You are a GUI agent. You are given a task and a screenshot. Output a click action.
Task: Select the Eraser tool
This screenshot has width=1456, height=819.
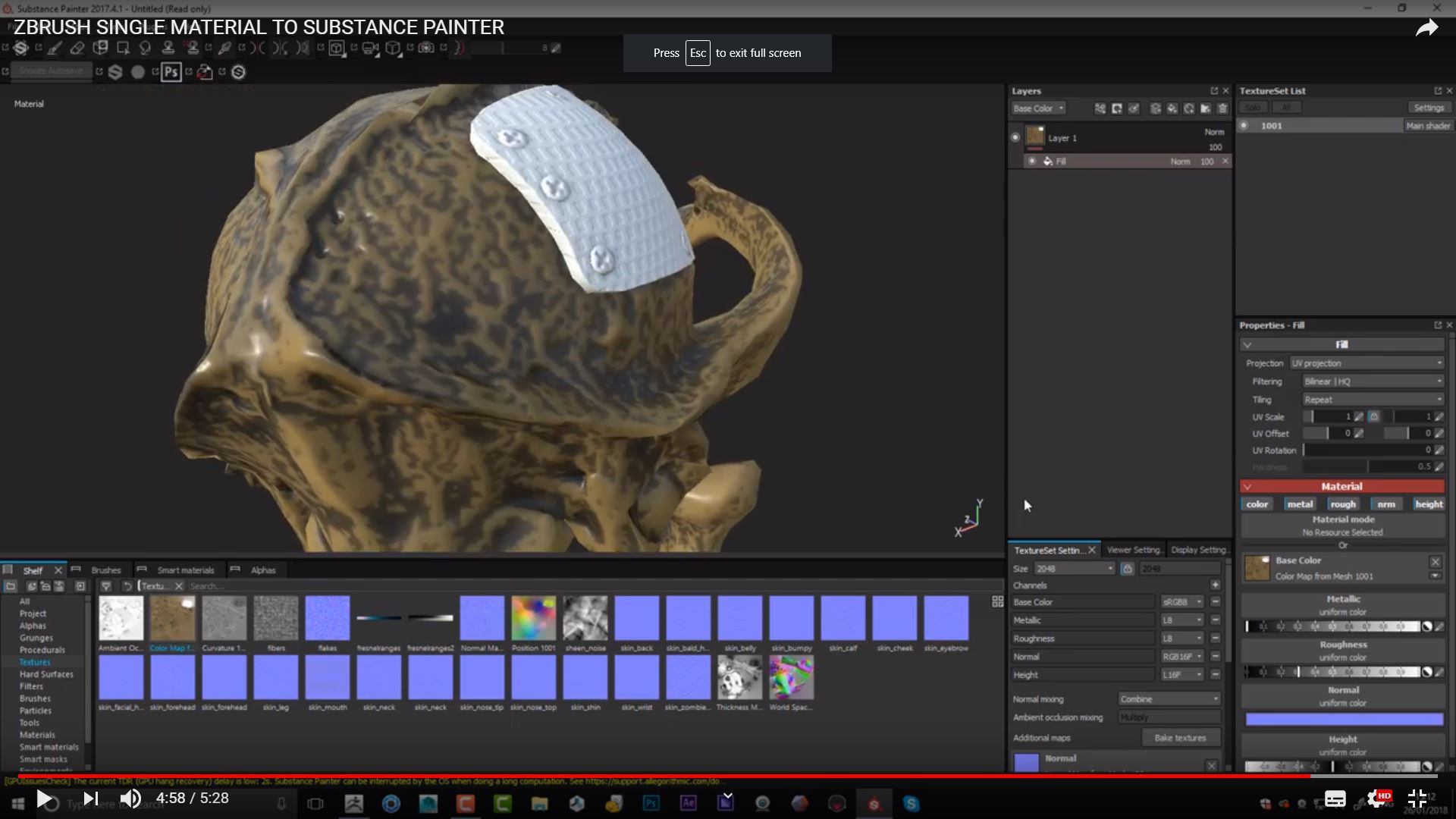[x=77, y=48]
